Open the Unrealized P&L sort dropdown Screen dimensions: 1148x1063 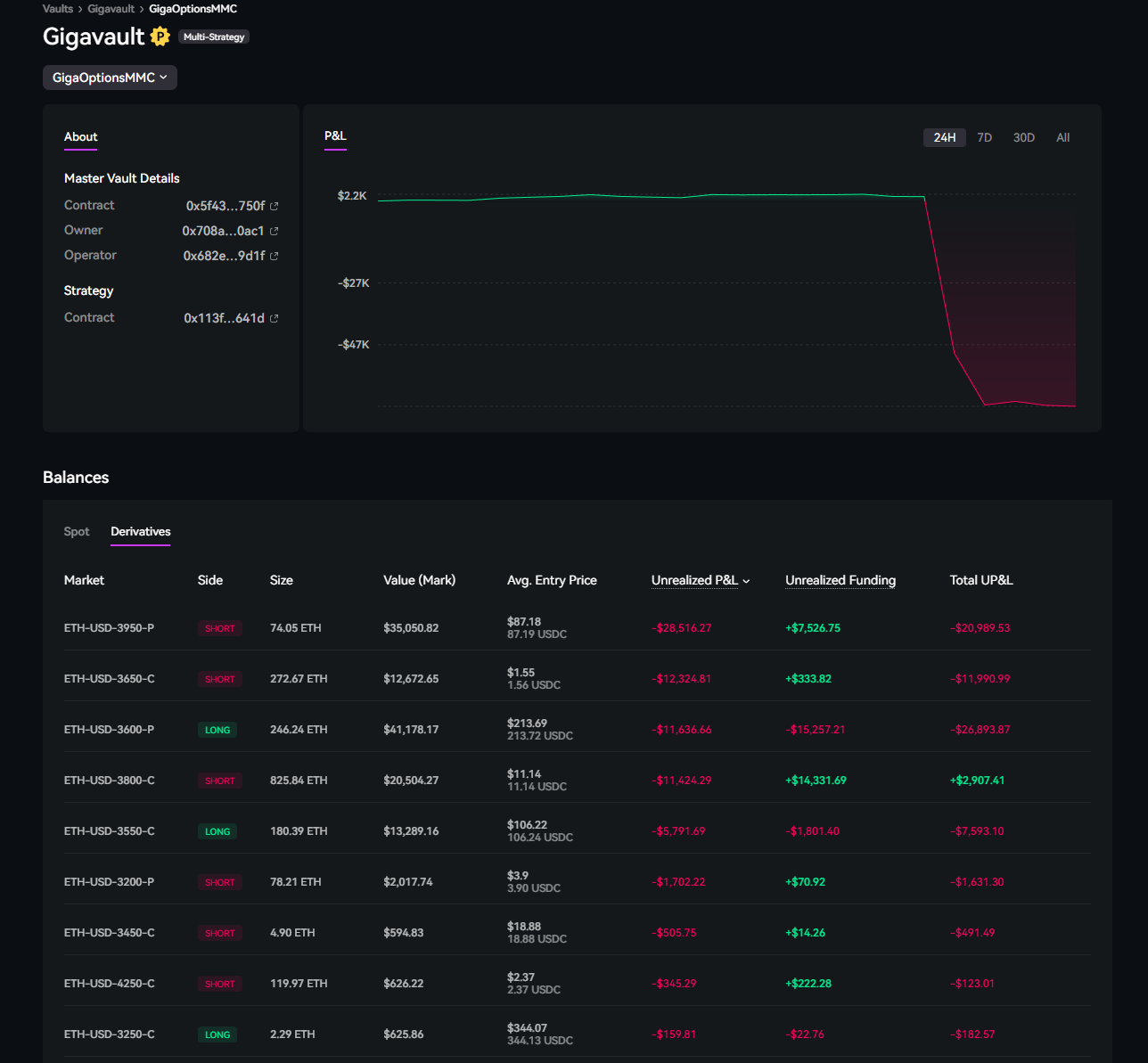click(x=747, y=580)
